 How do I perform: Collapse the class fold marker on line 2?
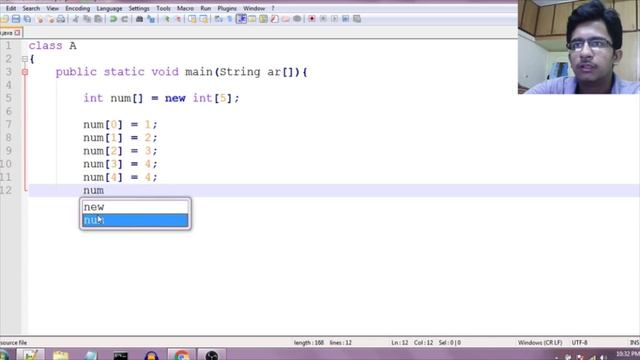click(x=25, y=59)
